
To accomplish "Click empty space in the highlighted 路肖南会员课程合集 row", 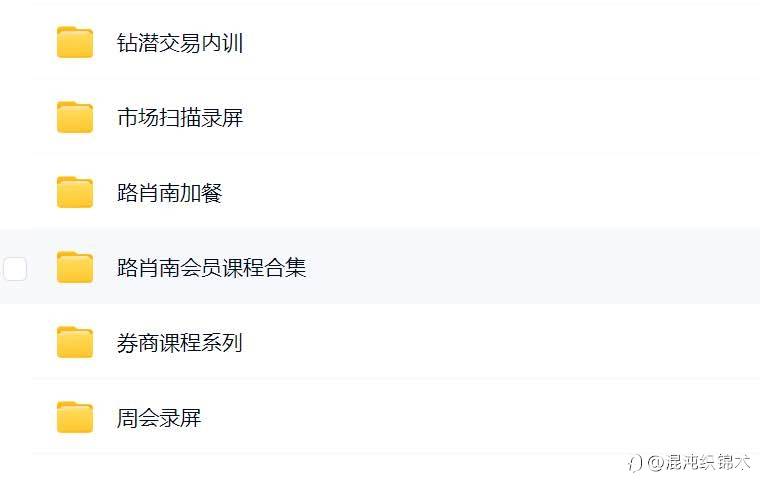I will 520,268.
